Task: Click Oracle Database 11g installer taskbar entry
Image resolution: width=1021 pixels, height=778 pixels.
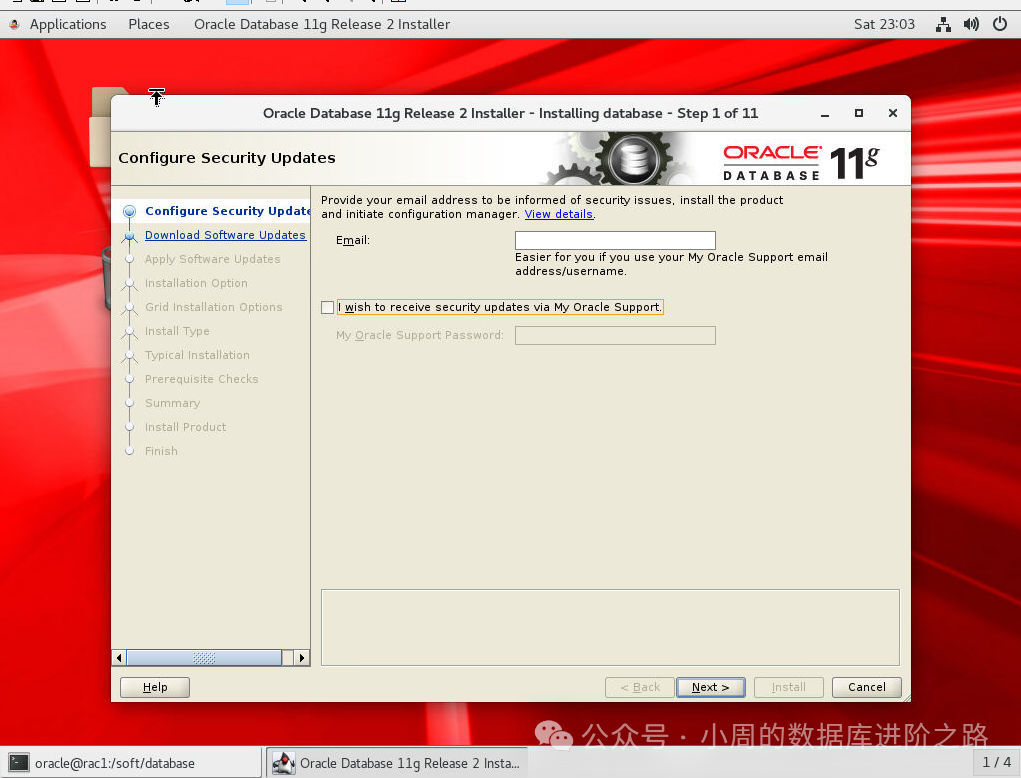Action: click(x=397, y=762)
